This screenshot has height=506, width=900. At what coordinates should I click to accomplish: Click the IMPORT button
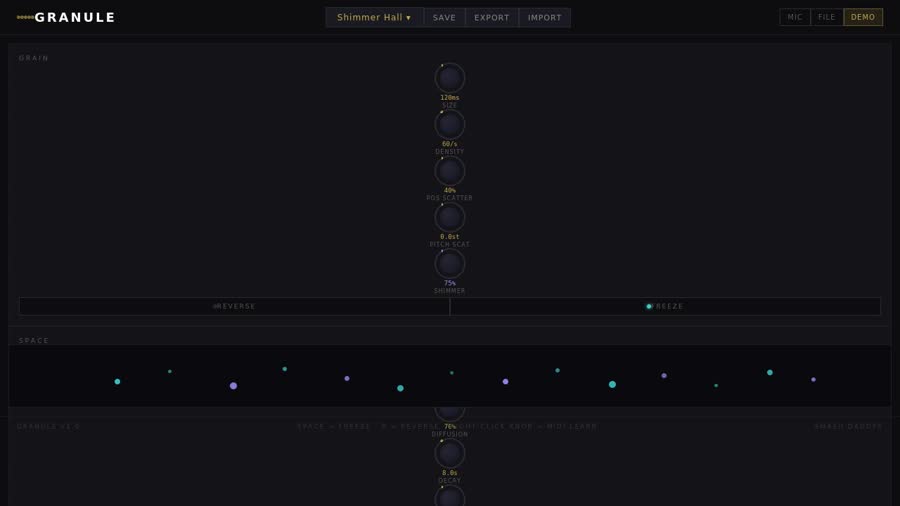click(545, 17)
